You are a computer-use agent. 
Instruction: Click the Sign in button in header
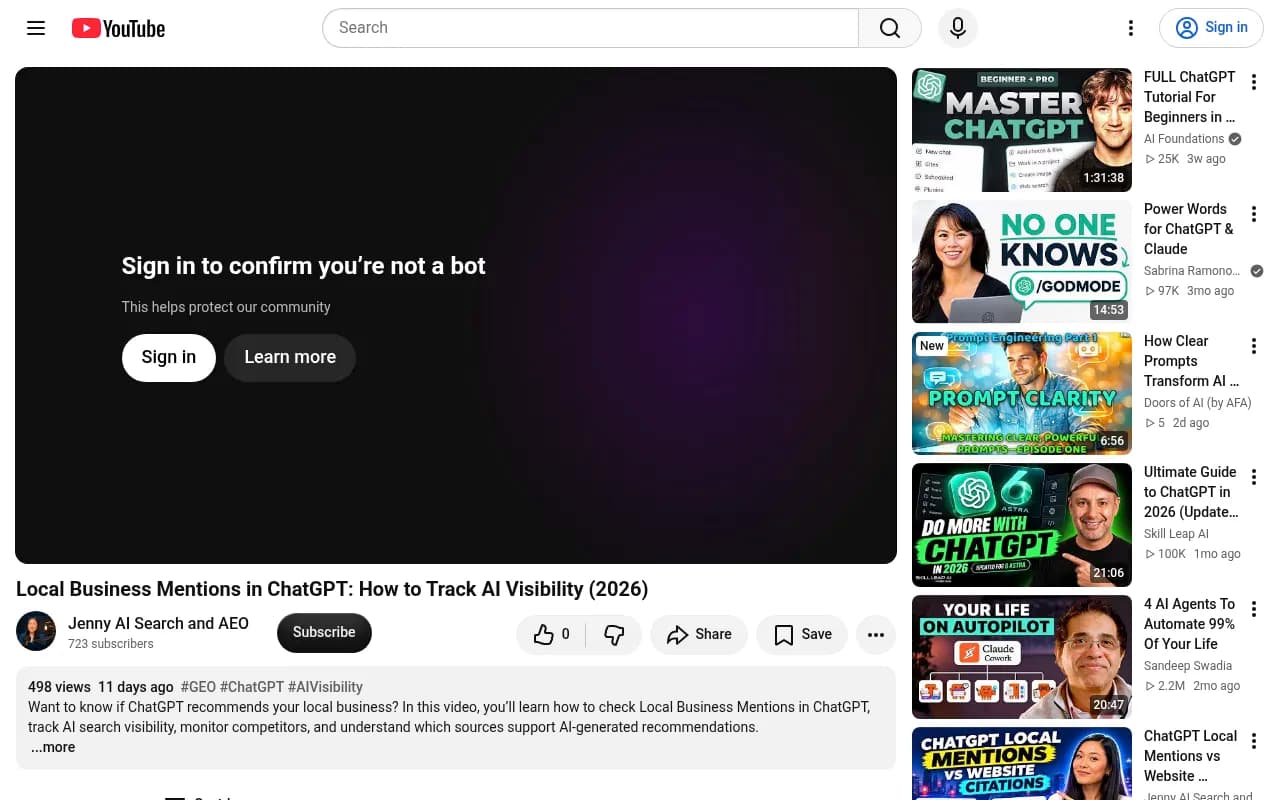click(x=1211, y=28)
